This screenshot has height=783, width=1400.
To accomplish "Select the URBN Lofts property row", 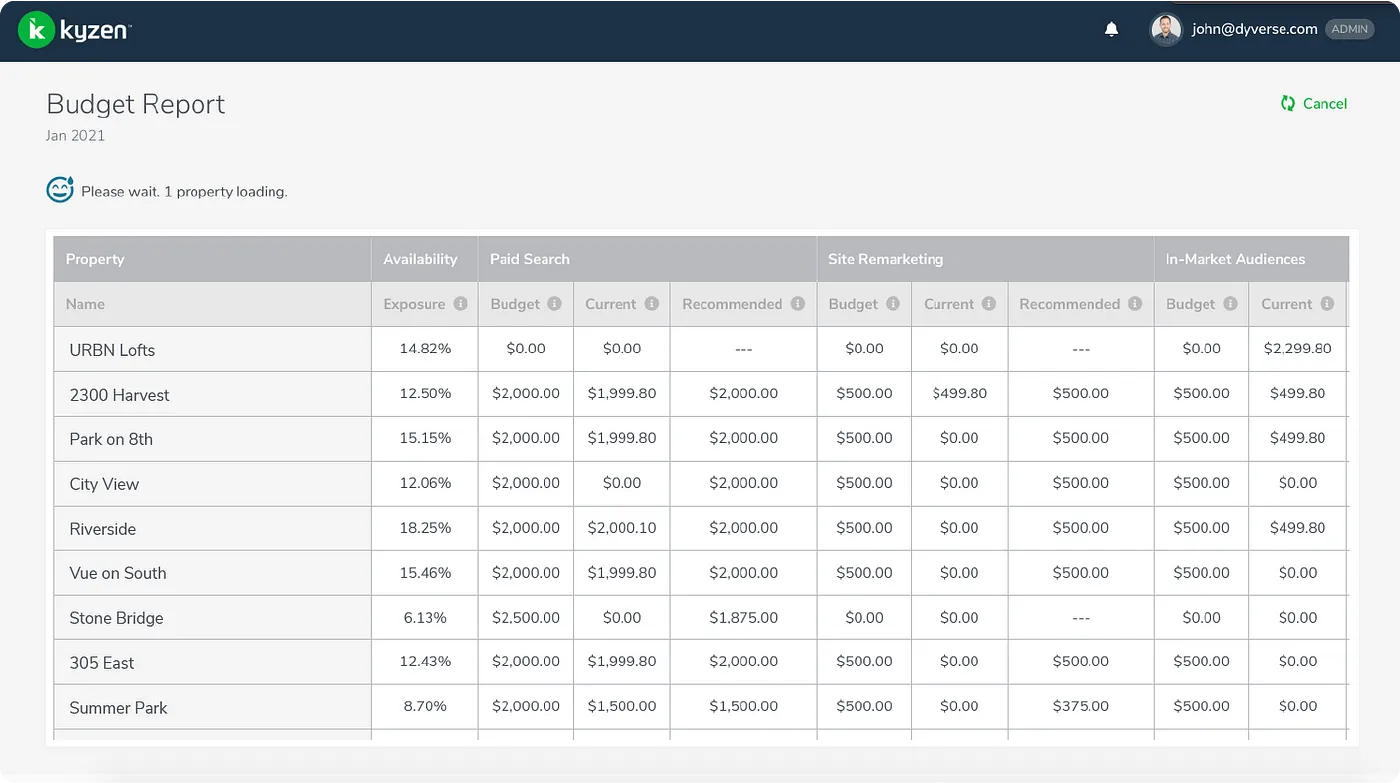I will pyautogui.click(x=112, y=350).
